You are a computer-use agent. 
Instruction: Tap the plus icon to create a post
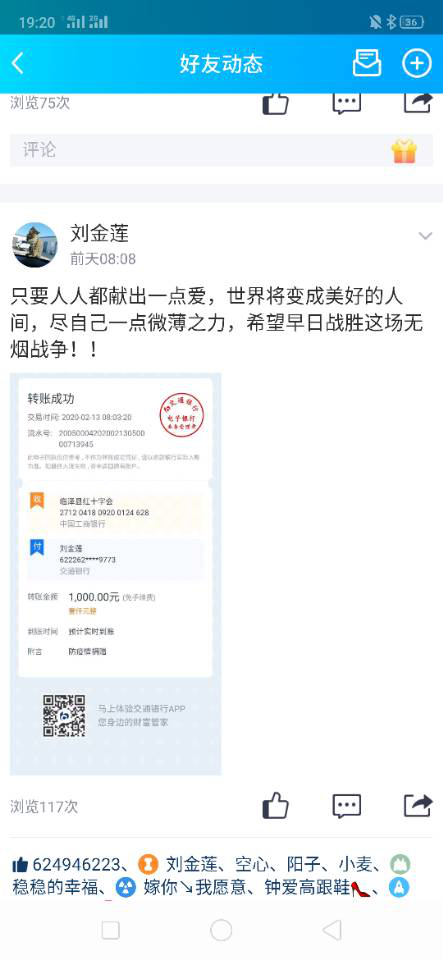[x=417, y=64]
